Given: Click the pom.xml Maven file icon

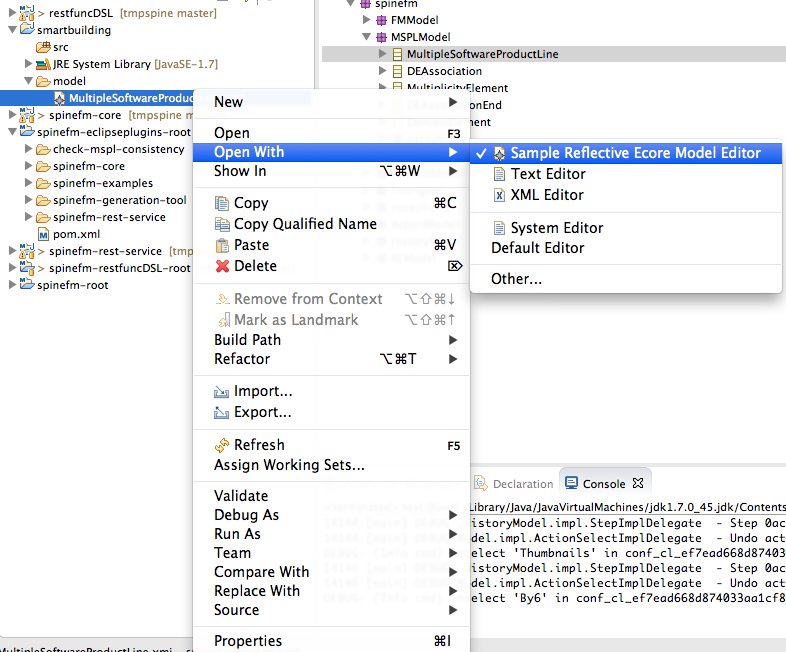Looking at the screenshot, I should click(44, 234).
